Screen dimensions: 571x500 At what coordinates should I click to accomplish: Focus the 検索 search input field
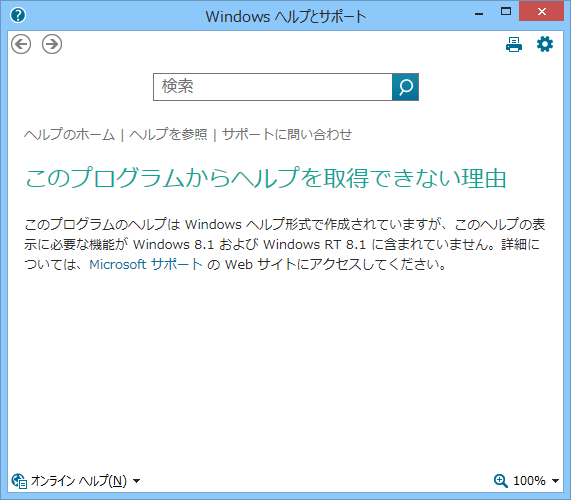273,87
